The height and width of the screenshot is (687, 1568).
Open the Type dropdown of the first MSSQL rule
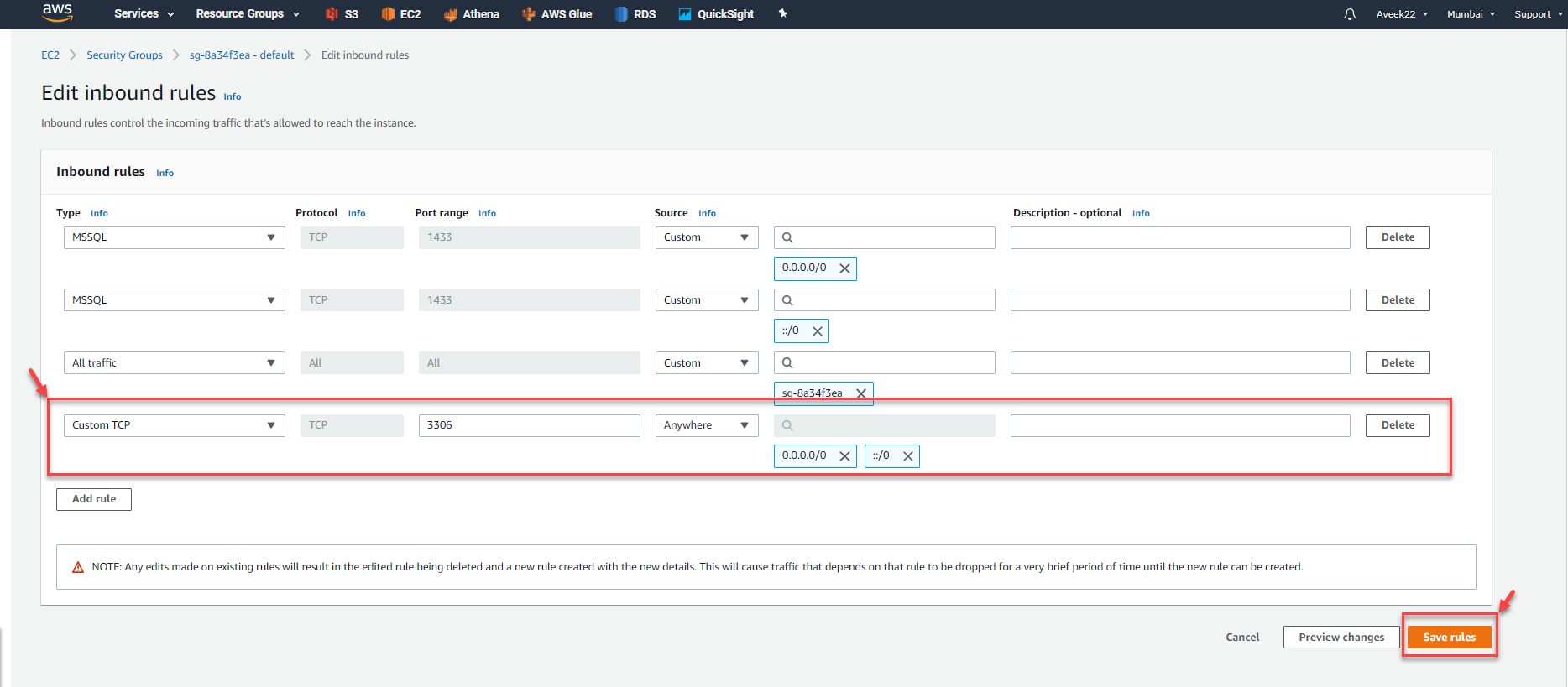point(175,237)
